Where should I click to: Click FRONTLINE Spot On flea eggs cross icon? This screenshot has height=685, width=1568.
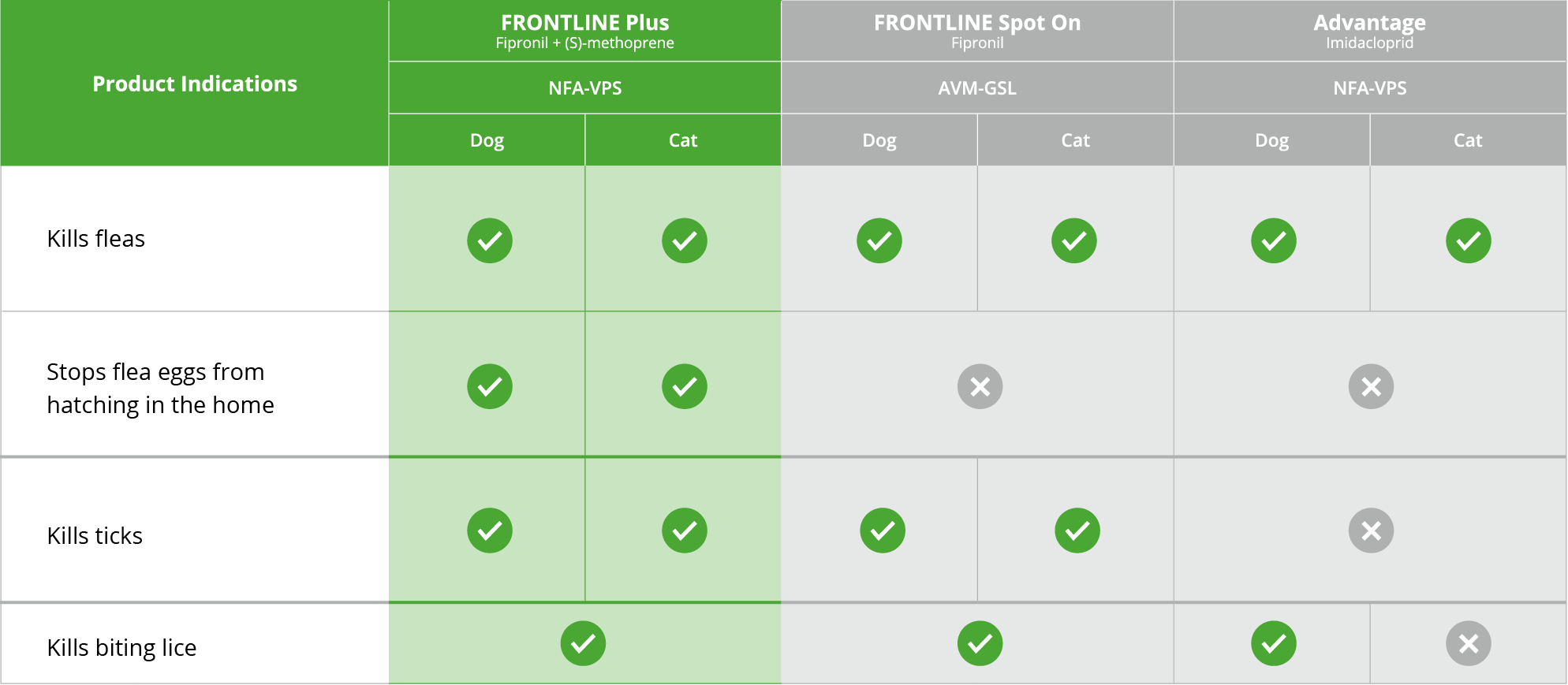pos(980,386)
